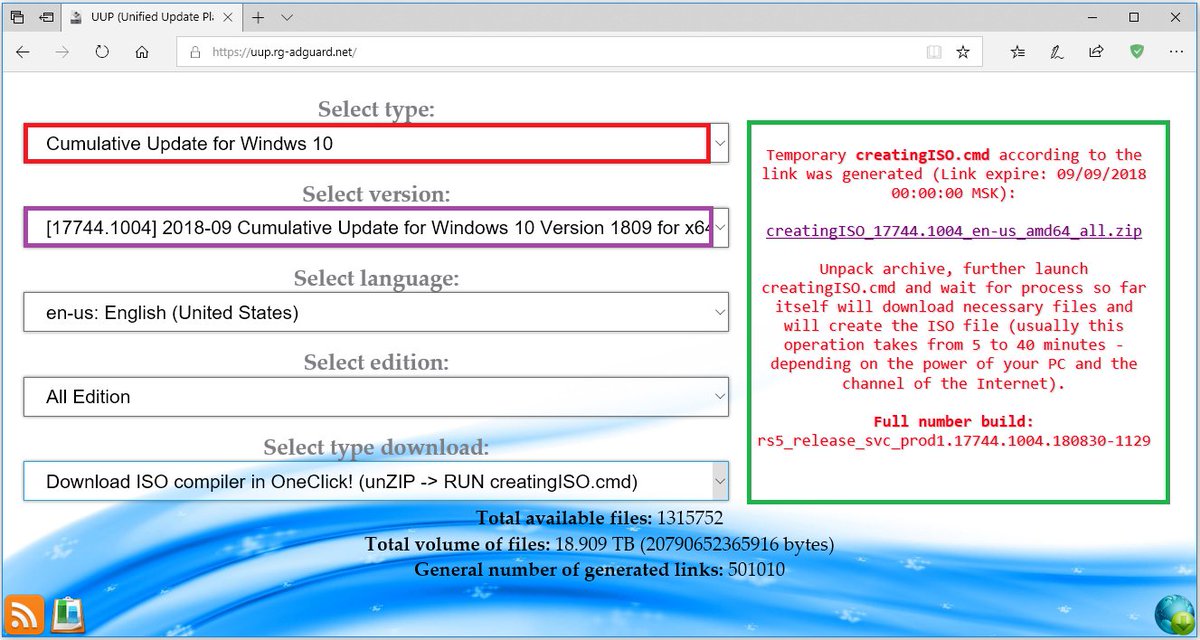
Task: Click the Select language heading
Action: click(x=377, y=278)
